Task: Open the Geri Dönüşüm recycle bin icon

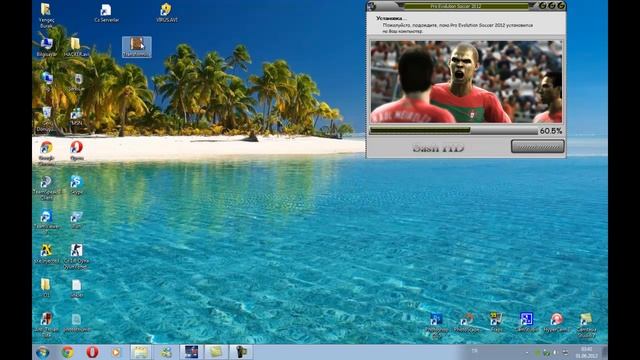Action: (46, 119)
